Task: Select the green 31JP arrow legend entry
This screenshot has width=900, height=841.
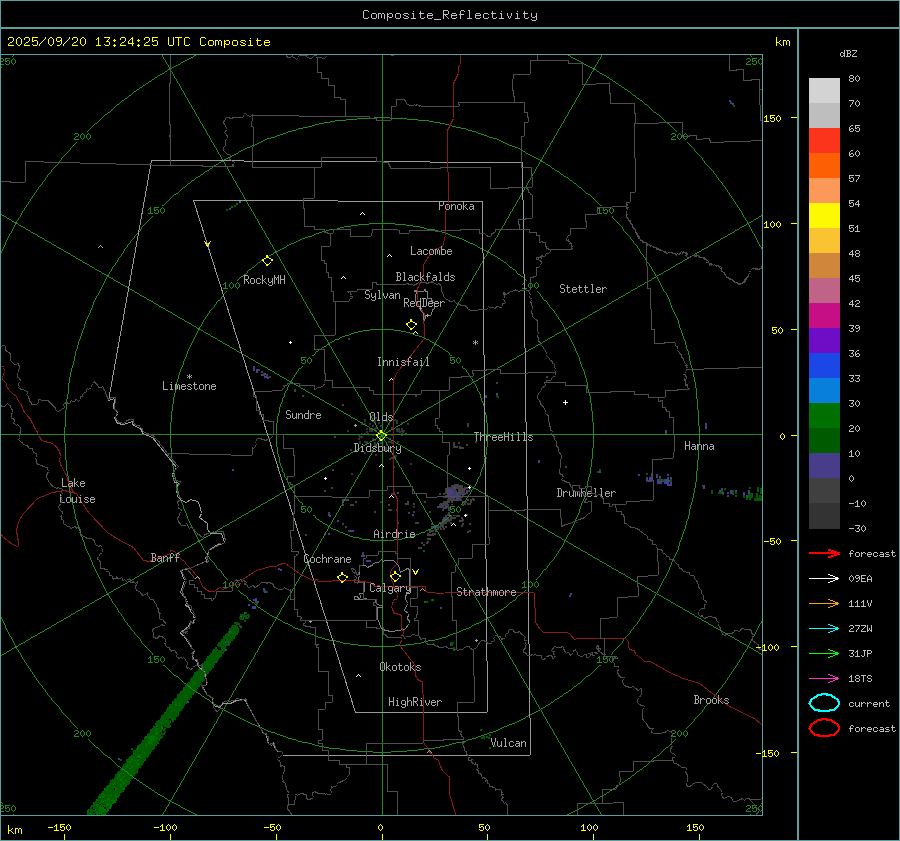Action: point(824,653)
